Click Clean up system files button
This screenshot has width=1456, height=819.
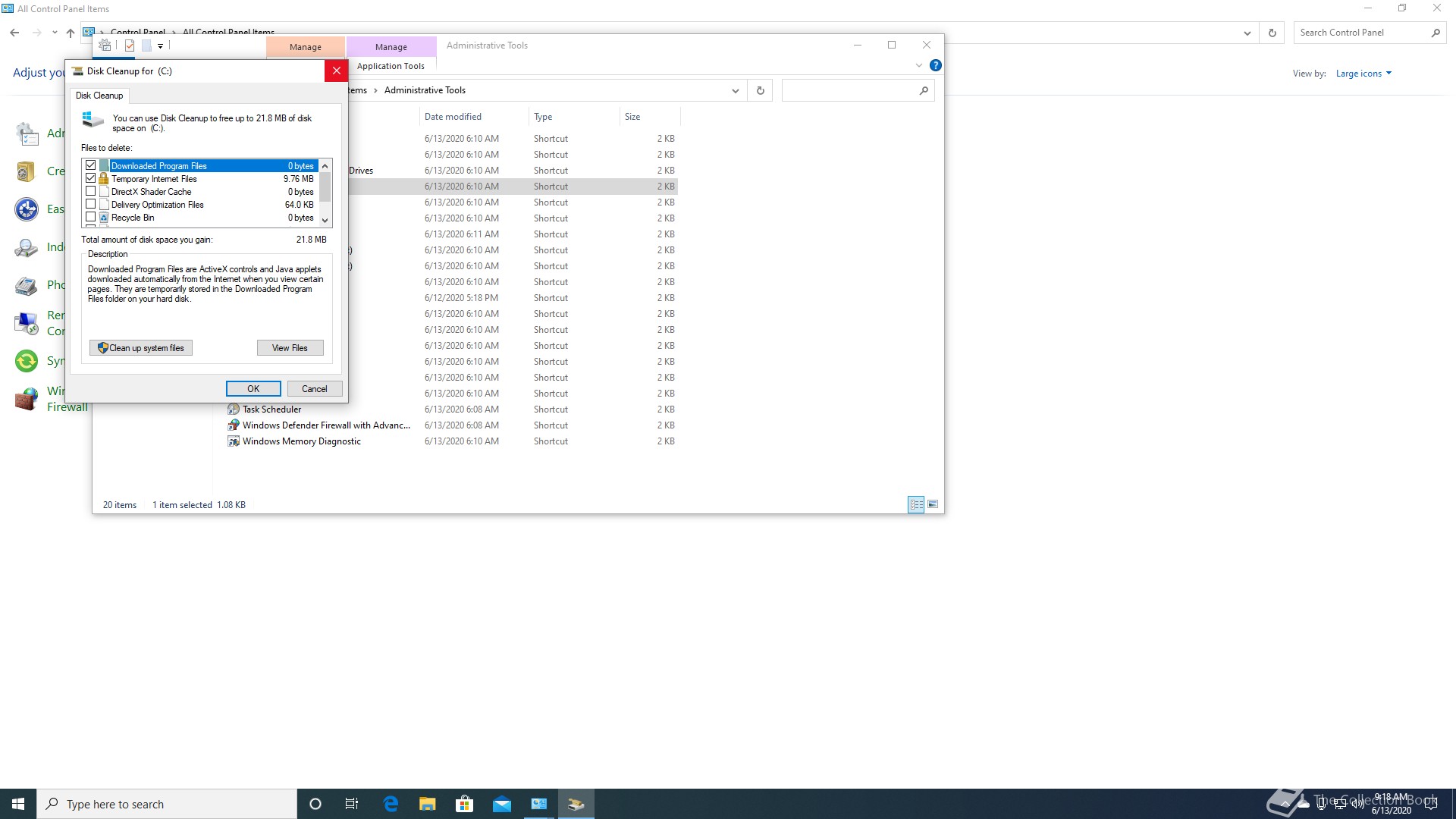[x=141, y=348]
